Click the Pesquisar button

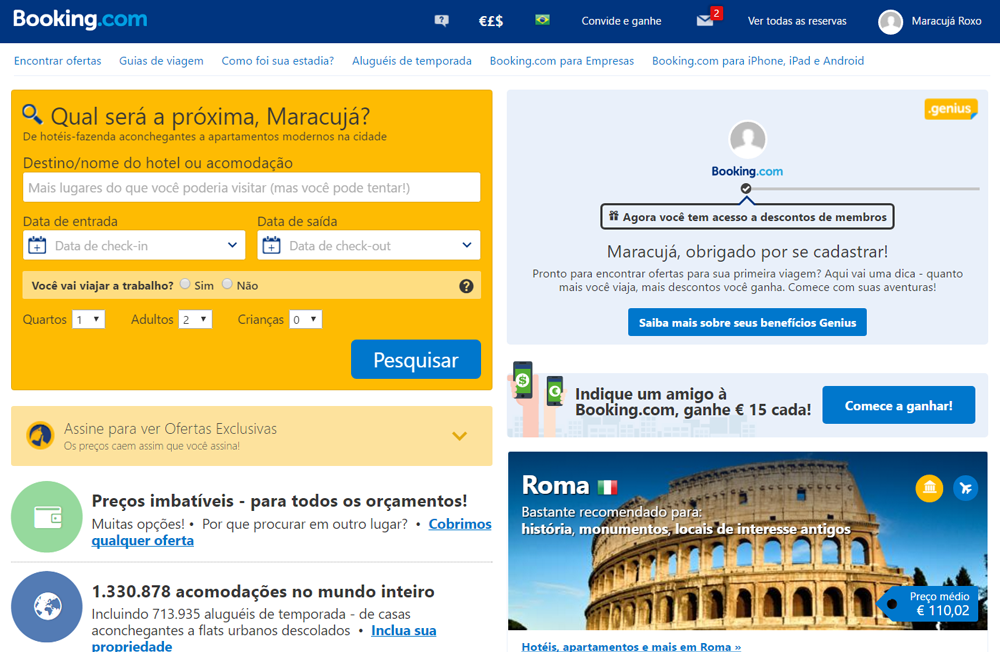(416, 360)
